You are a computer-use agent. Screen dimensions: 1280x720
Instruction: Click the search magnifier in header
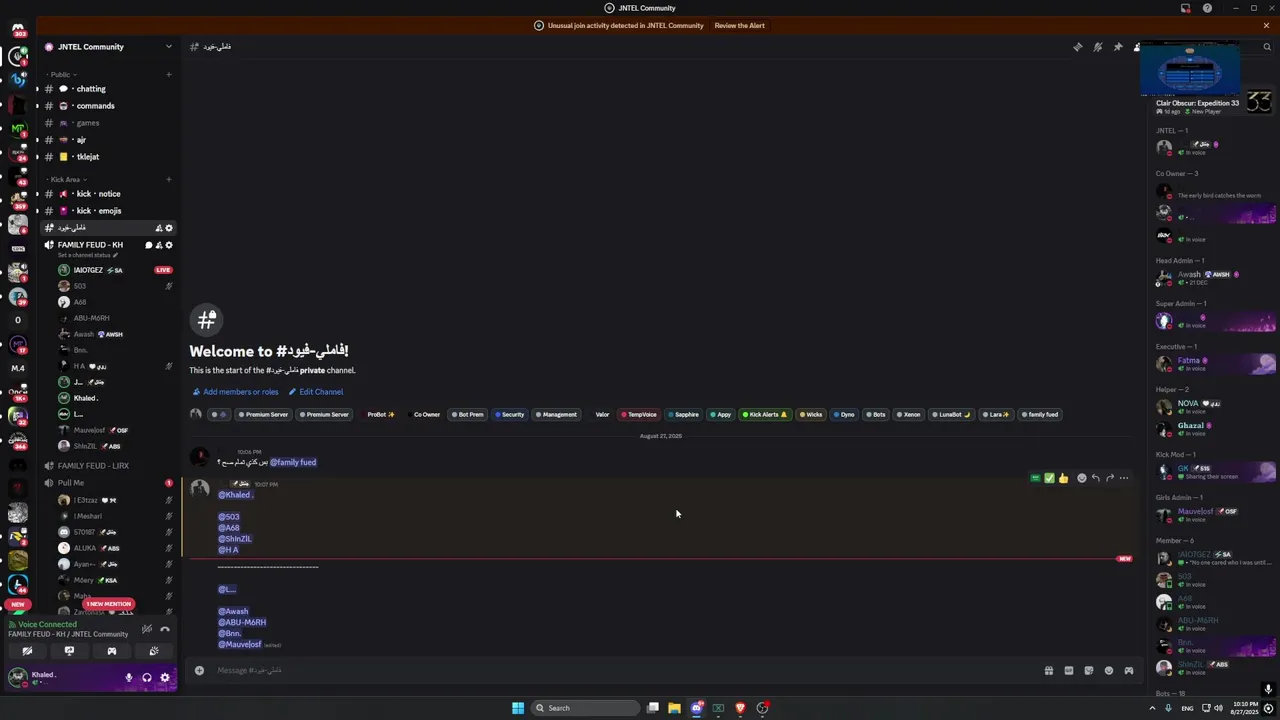(1267, 47)
